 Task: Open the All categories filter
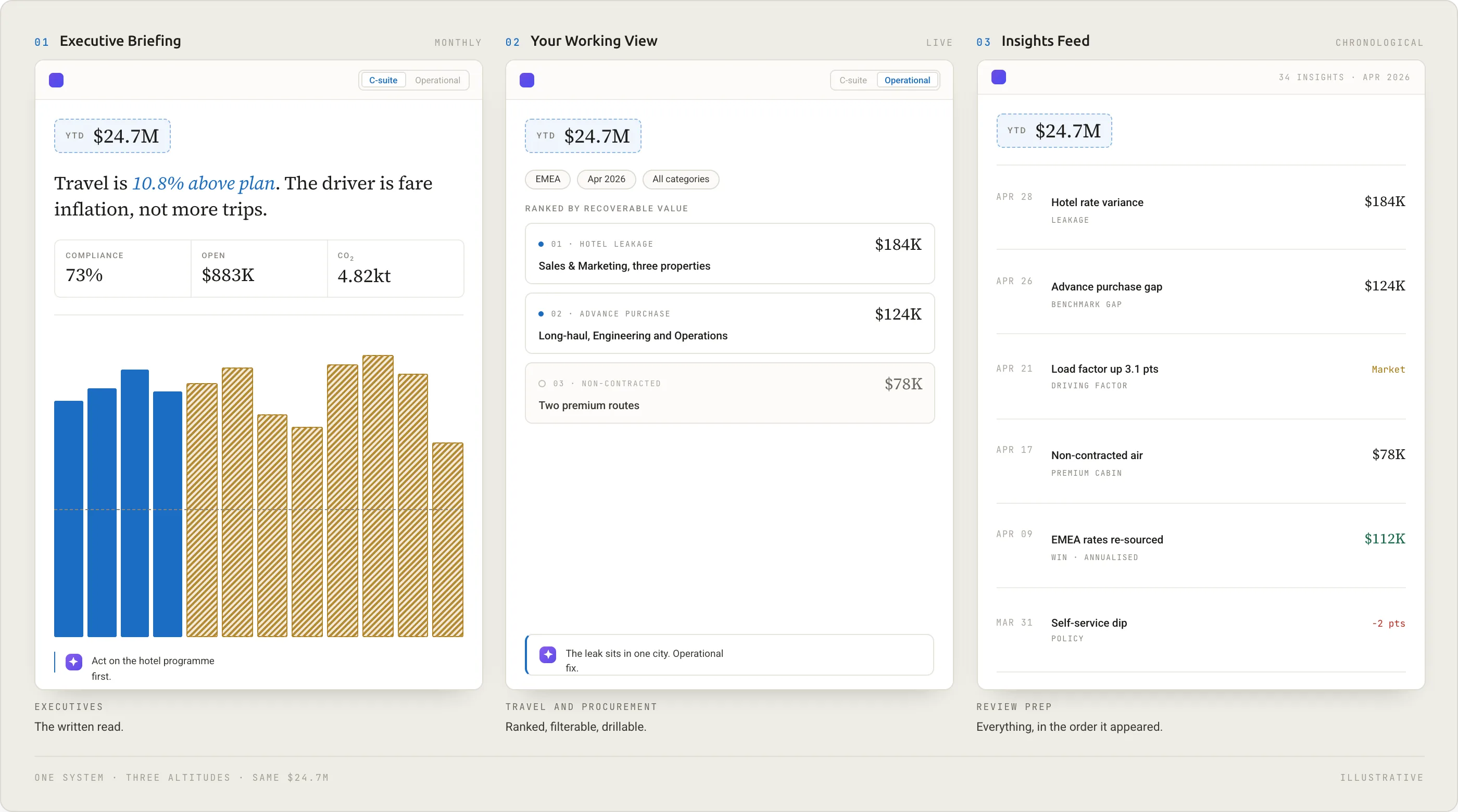pos(681,180)
